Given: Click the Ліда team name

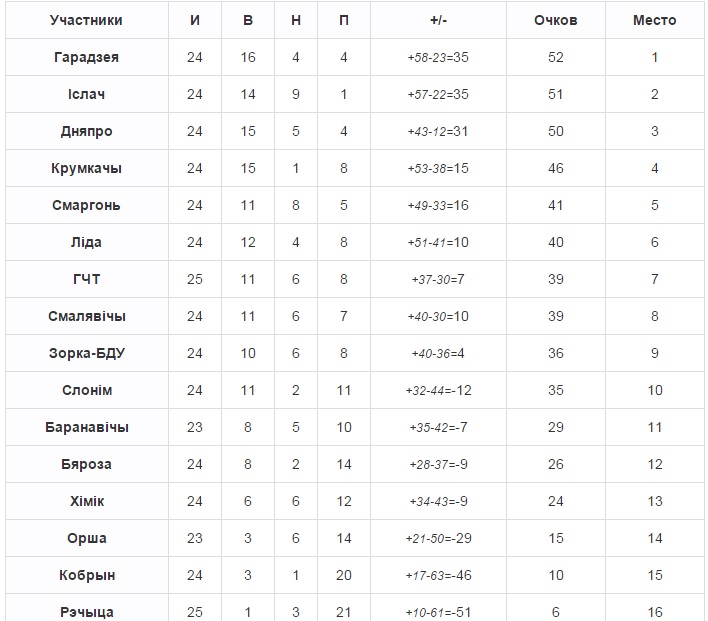Looking at the screenshot, I should pos(86,242).
